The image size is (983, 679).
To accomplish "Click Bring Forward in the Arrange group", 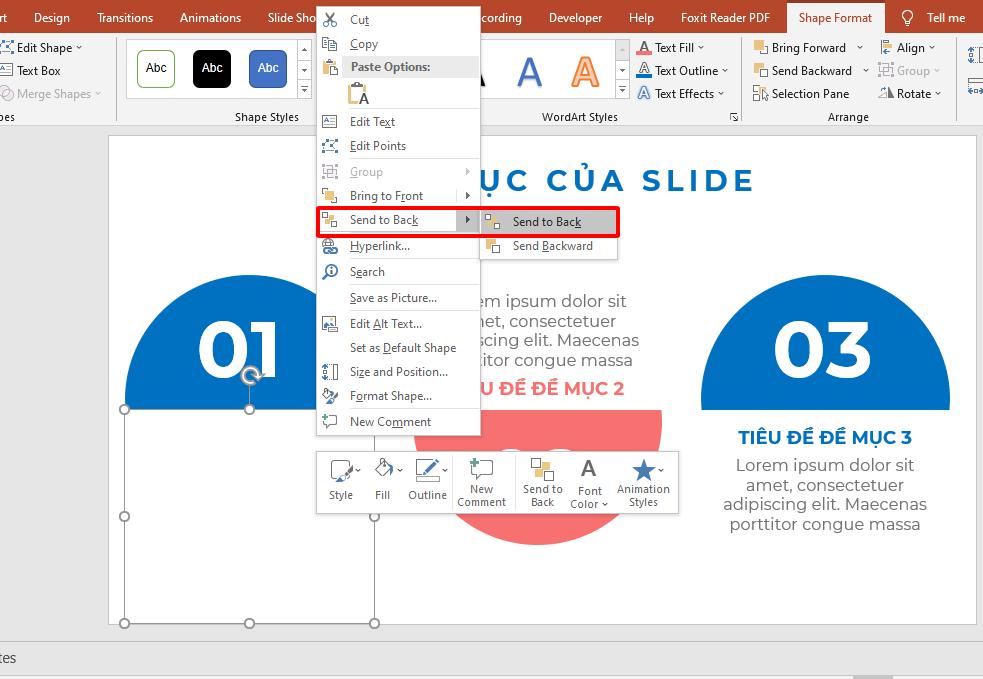I will 806,47.
